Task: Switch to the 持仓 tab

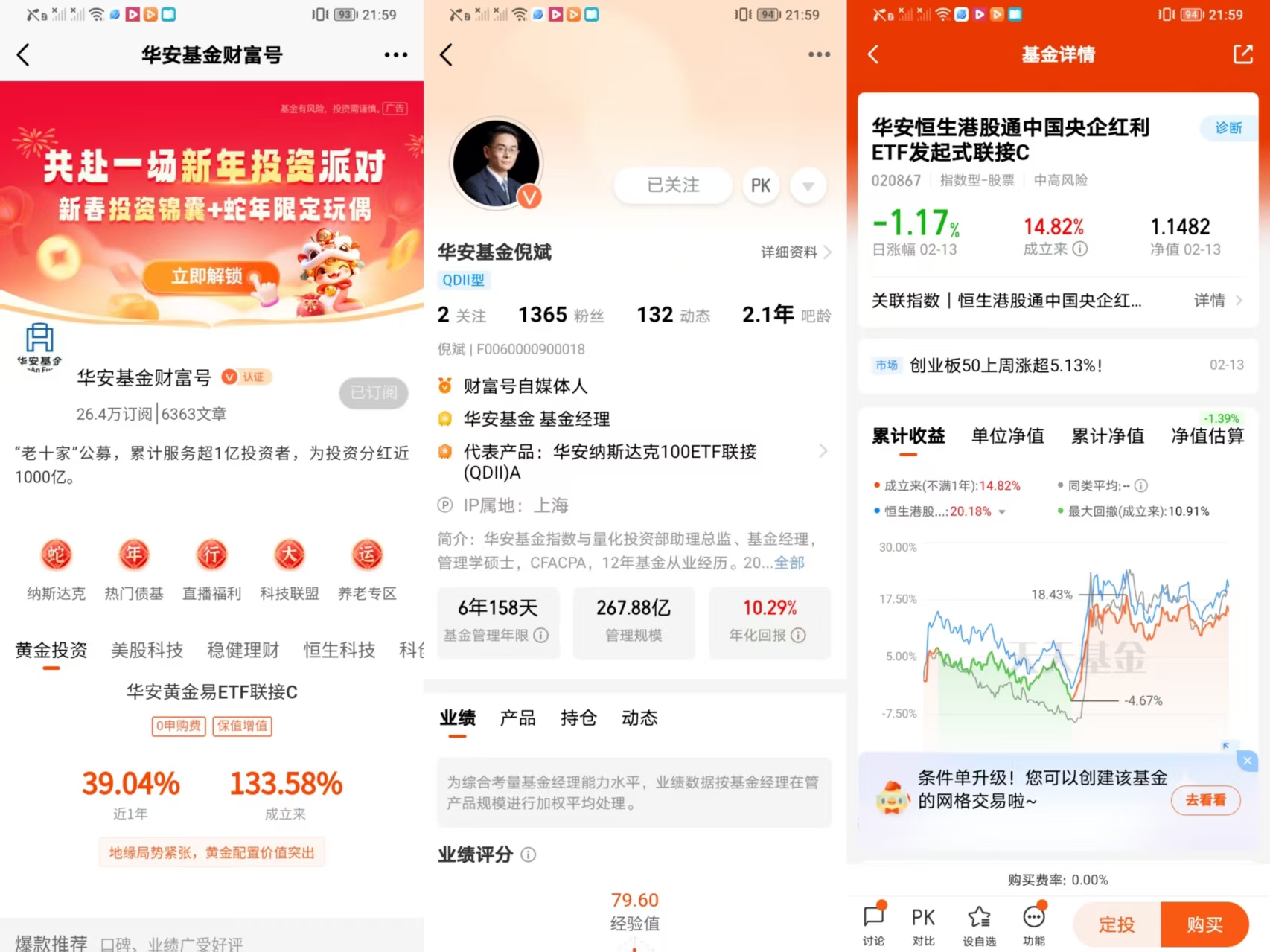Action: pyautogui.click(x=578, y=718)
